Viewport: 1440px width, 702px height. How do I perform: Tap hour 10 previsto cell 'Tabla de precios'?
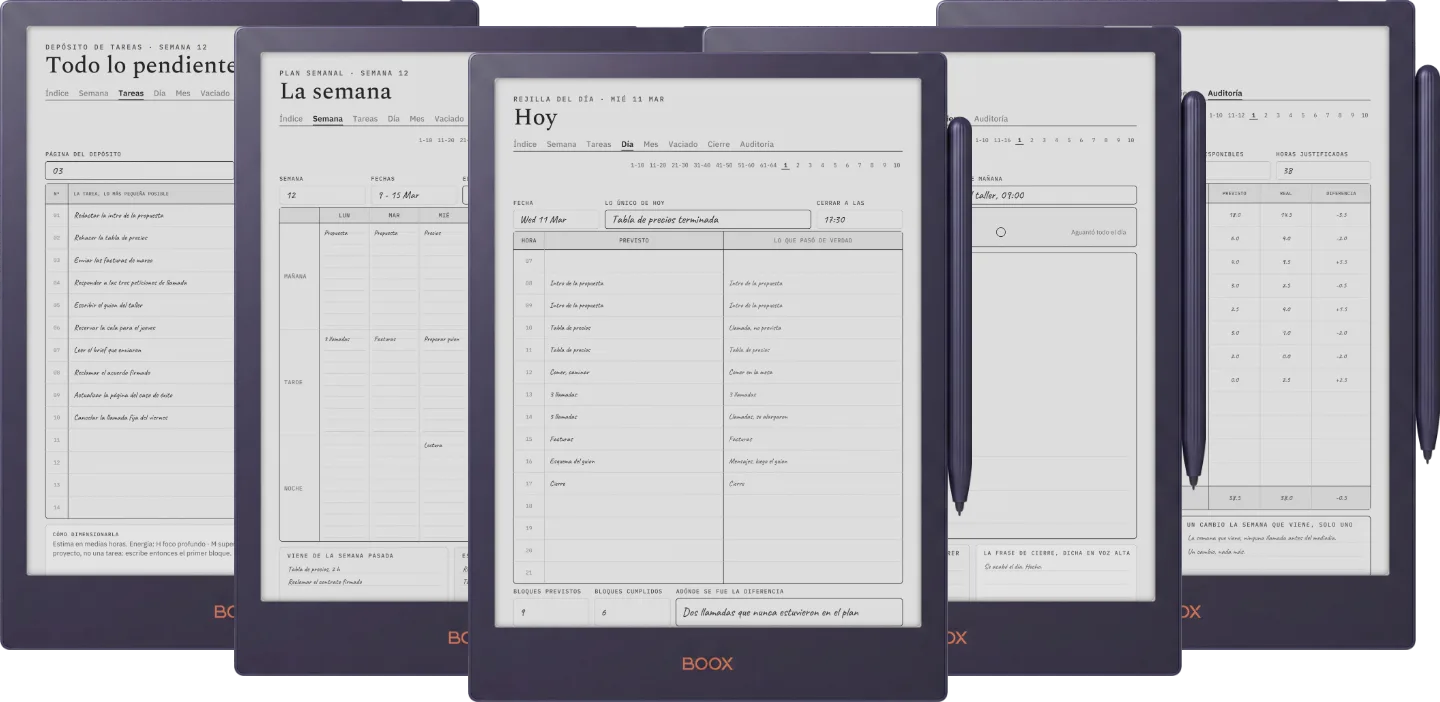click(634, 328)
